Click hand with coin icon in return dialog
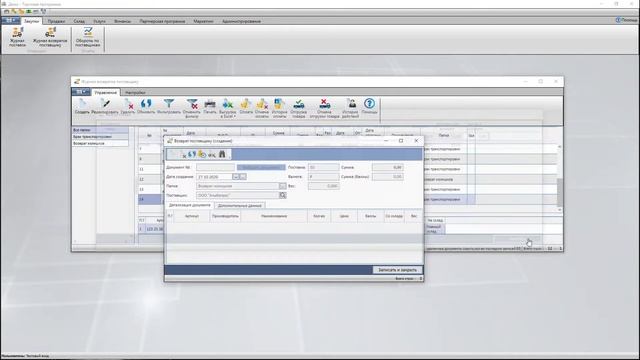This screenshot has width=640, height=360. pyautogui.click(x=202, y=154)
